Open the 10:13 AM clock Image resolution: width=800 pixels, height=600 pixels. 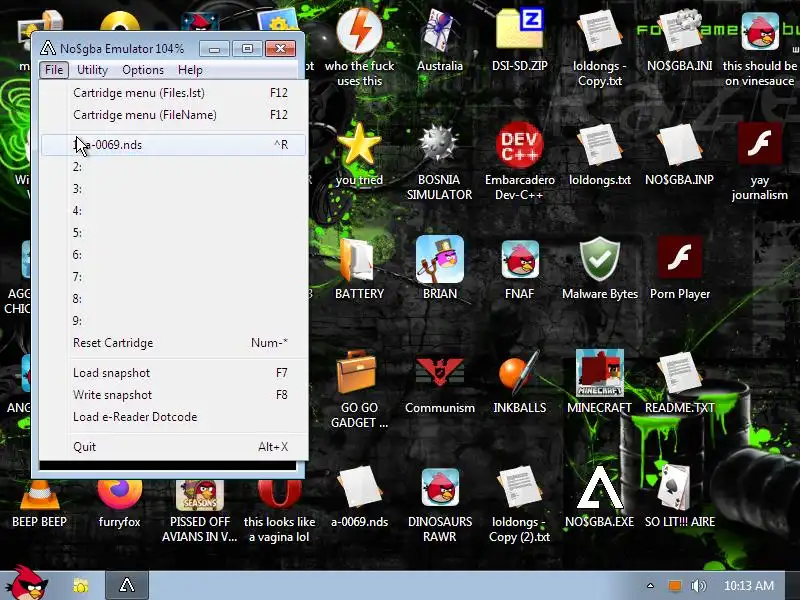tap(748, 586)
